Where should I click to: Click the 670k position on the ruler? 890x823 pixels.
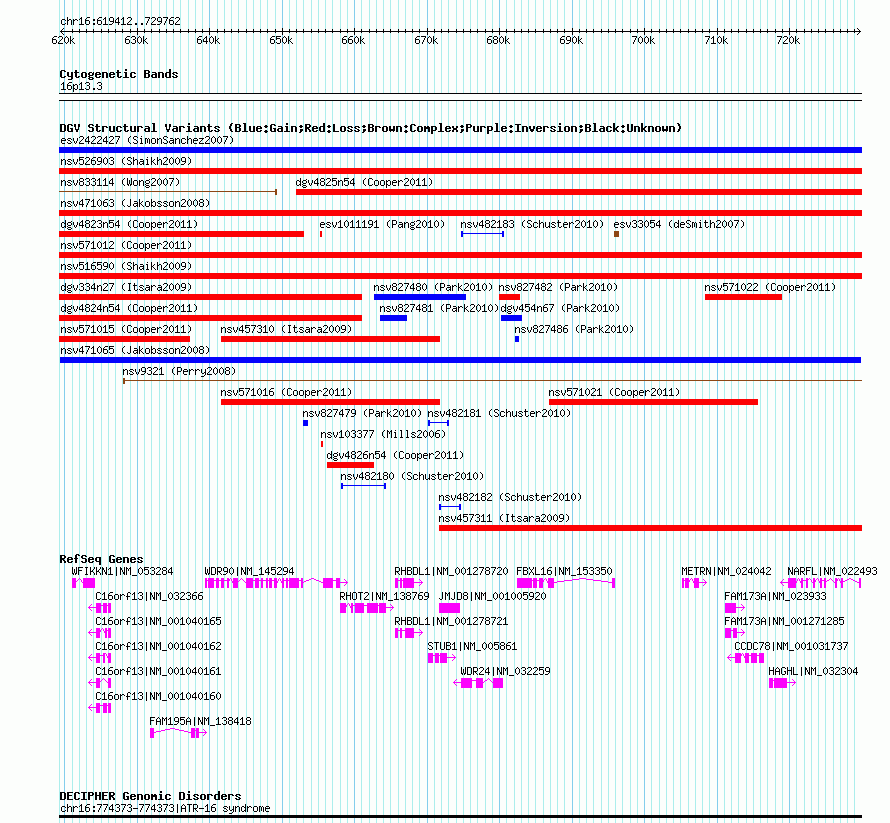tap(426, 40)
